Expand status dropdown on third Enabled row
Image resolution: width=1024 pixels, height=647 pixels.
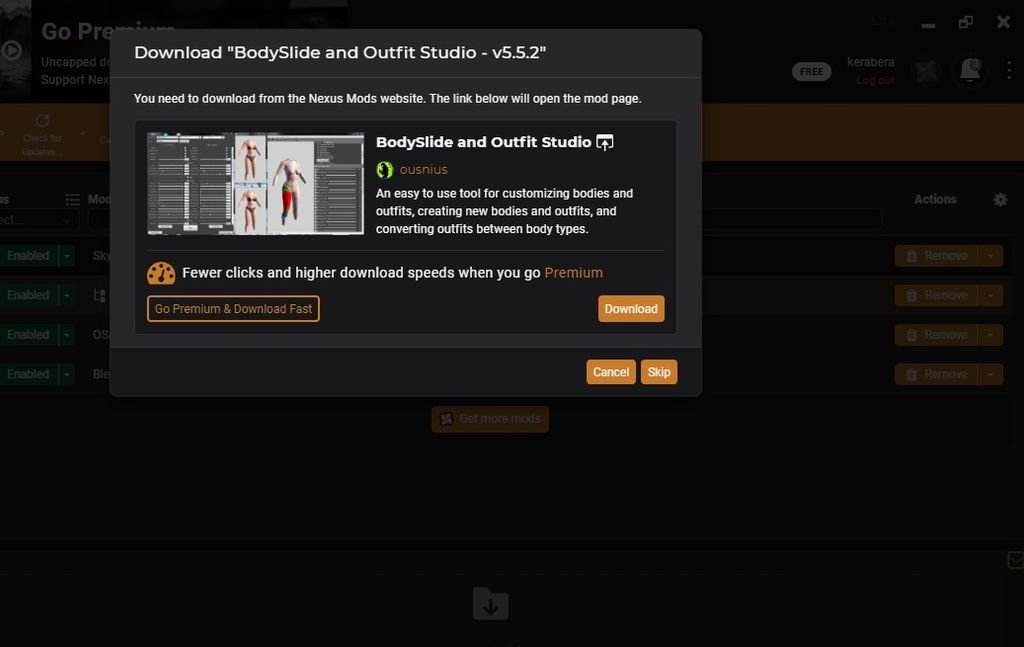point(67,335)
